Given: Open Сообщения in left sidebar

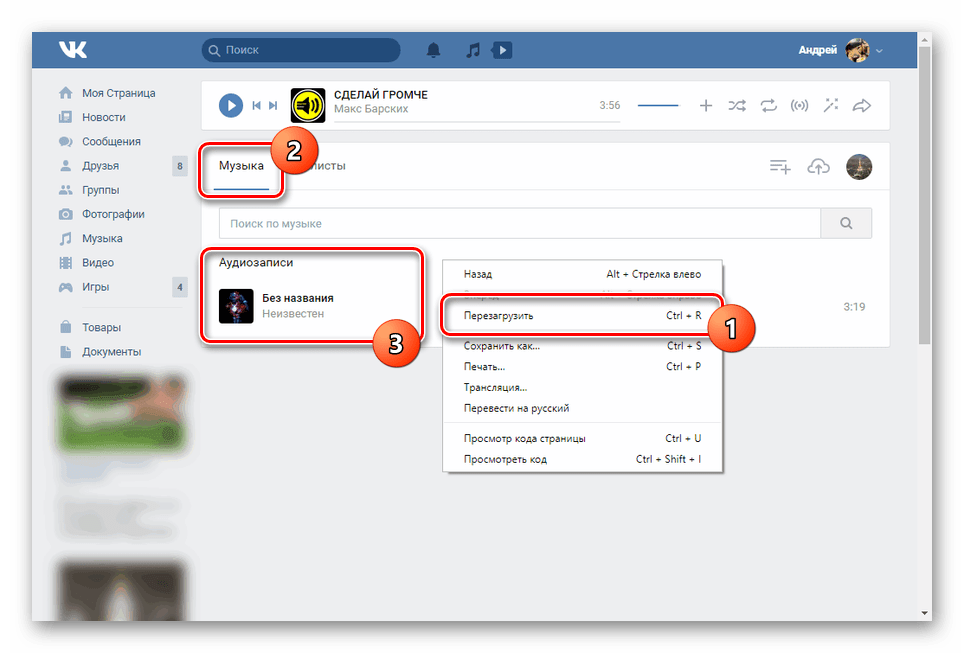Looking at the screenshot, I should click(111, 142).
